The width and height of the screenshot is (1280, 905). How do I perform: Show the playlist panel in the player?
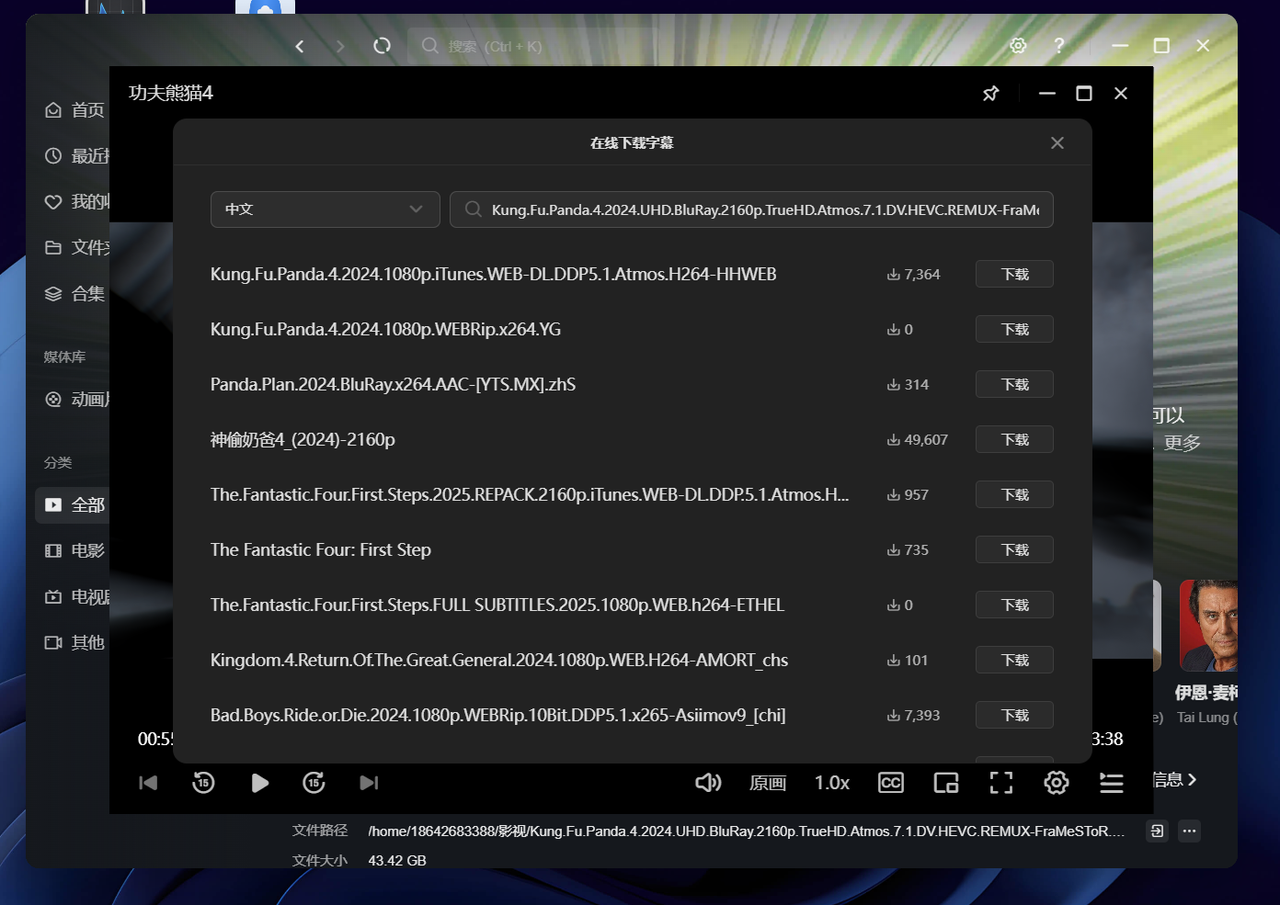click(1111, 783)
